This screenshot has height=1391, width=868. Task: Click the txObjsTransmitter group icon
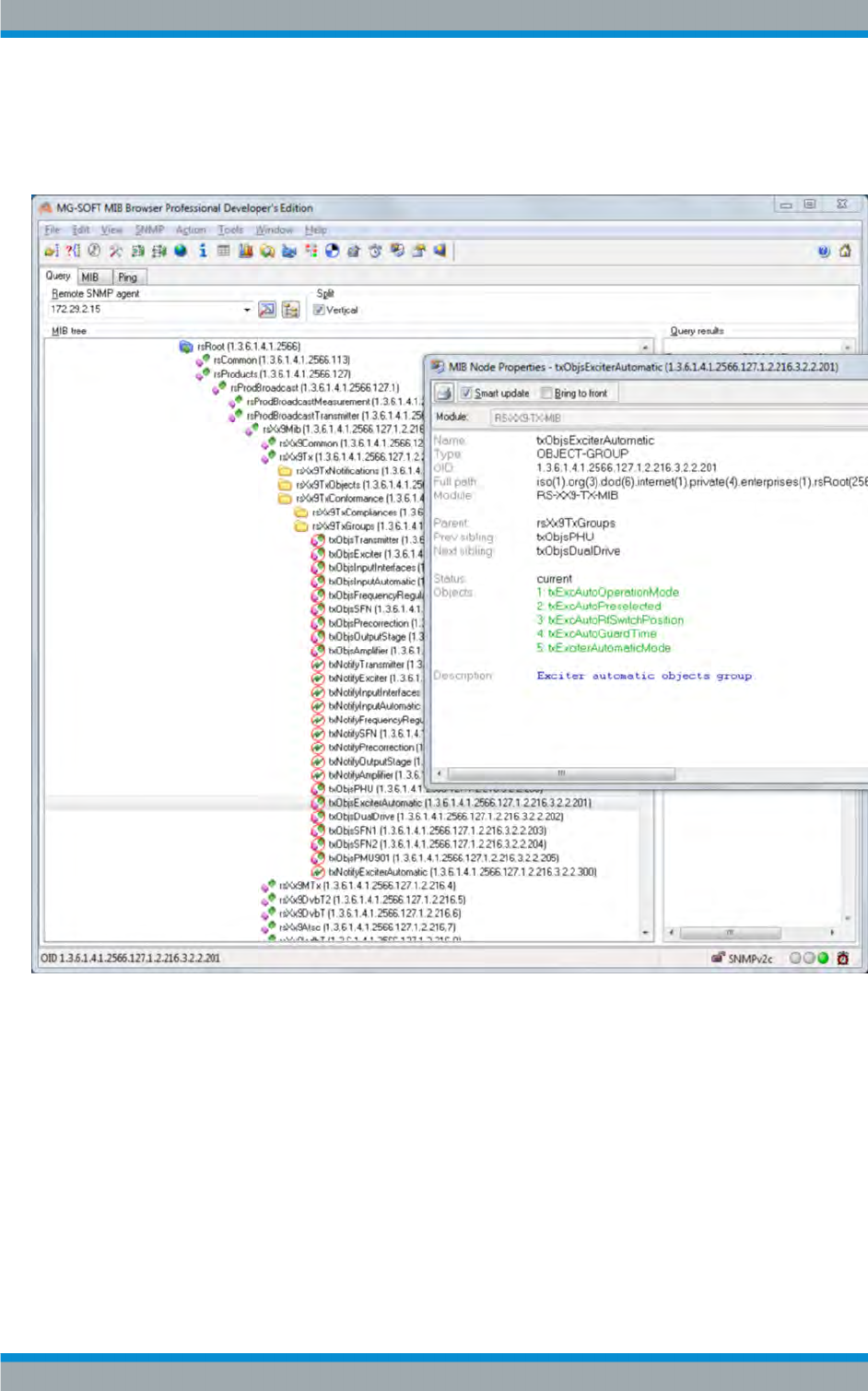[x=318, y=540]
